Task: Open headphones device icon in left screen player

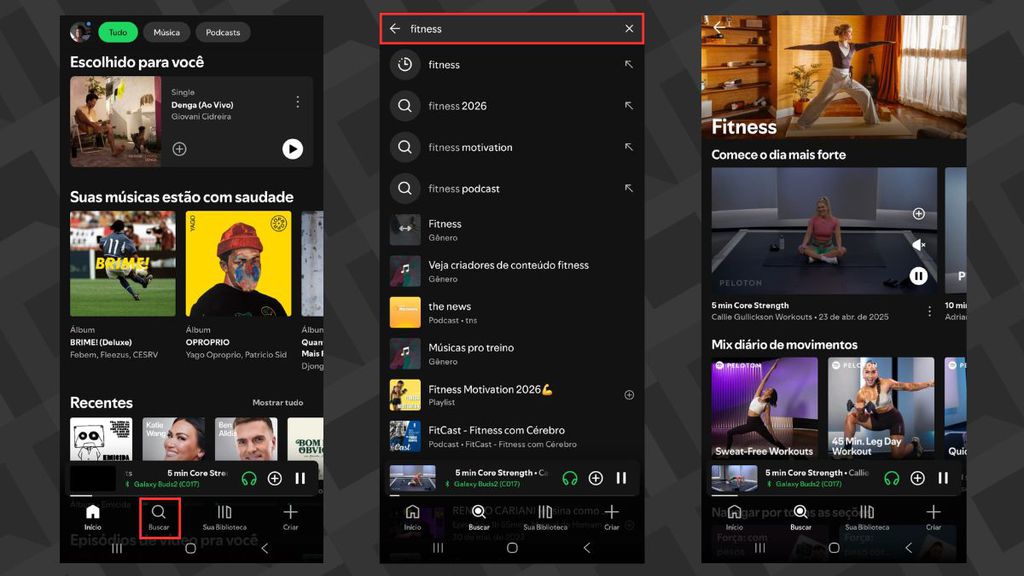Action: [249, 479]
